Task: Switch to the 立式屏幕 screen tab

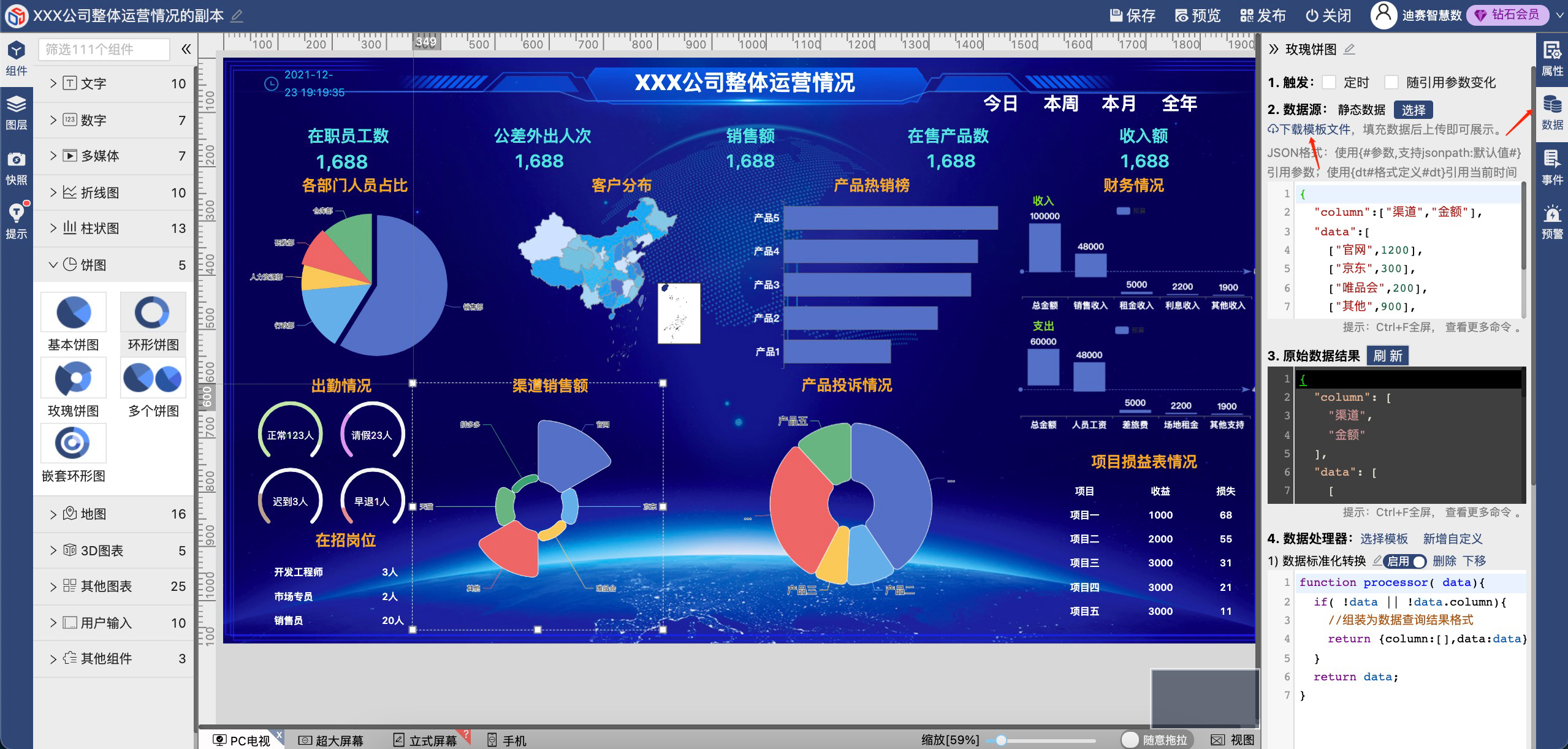Action: tap(425, 740)
